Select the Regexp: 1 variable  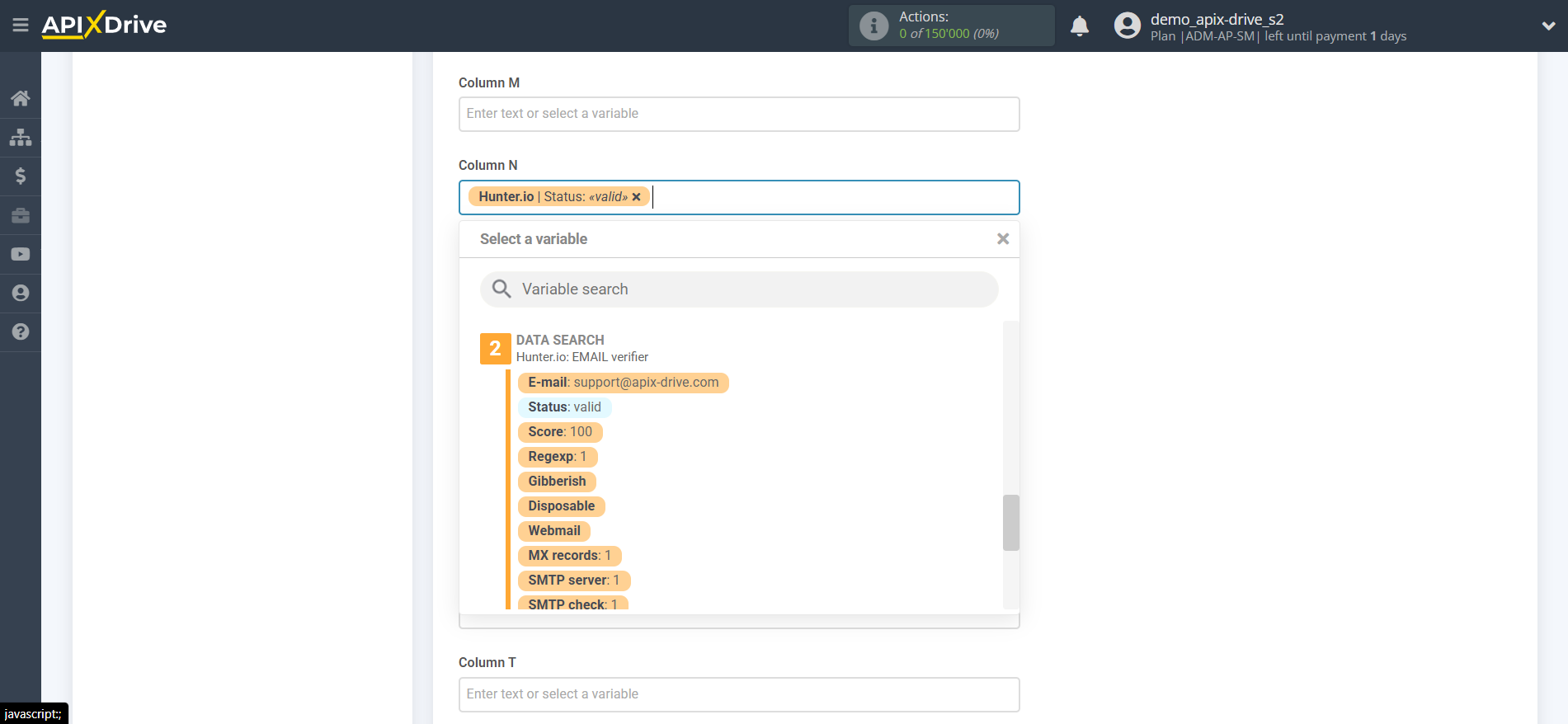coord(558,457)
